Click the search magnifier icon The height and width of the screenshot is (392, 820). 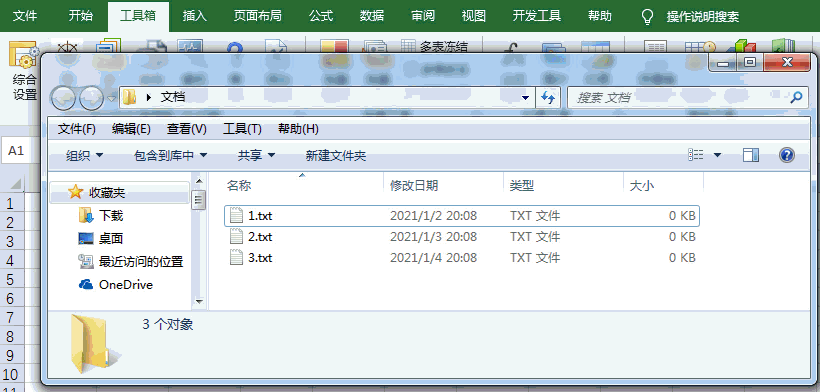tap(796, 97)
